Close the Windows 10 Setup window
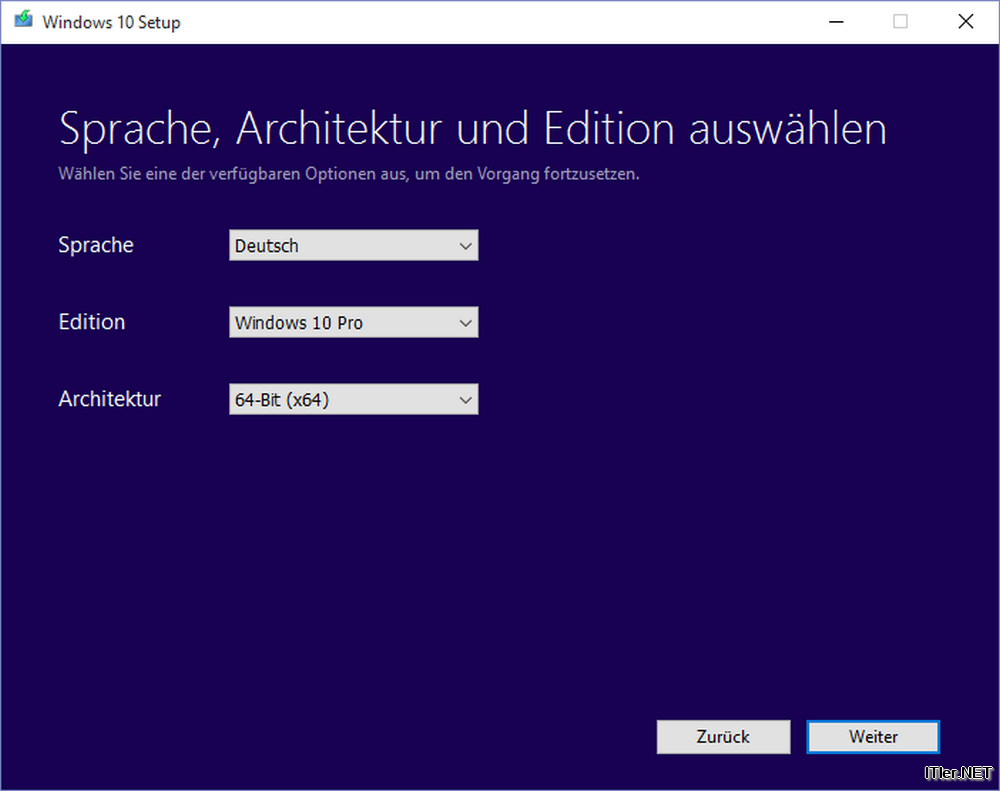 (x=965, y=21)
